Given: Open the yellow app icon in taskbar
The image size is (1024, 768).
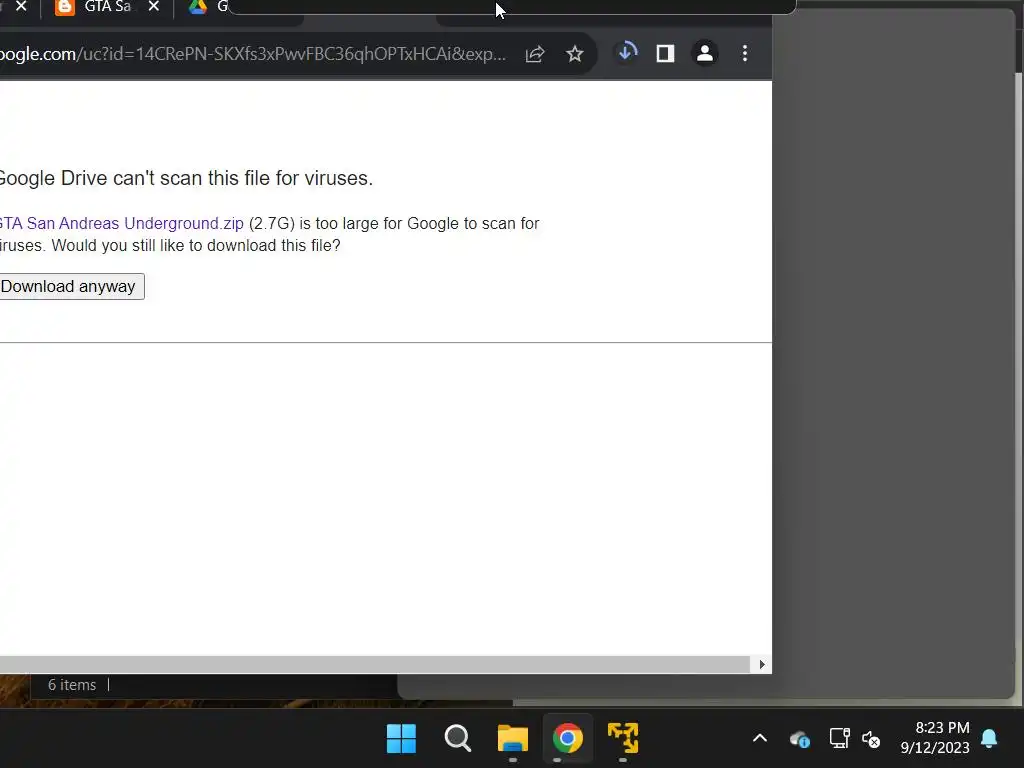Looking at the screenshot, I should tap(623, 739).
